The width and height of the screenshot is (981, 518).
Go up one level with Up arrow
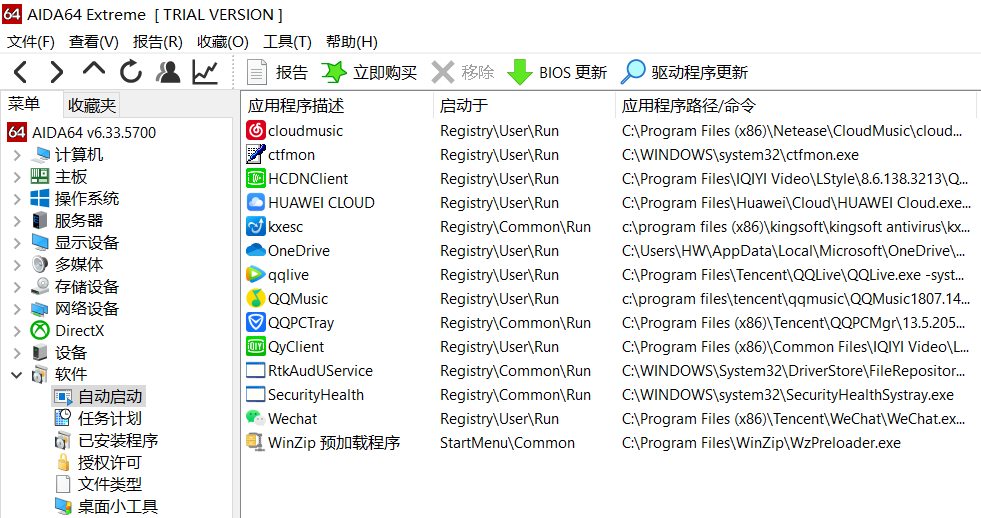(x=94, y=71)
